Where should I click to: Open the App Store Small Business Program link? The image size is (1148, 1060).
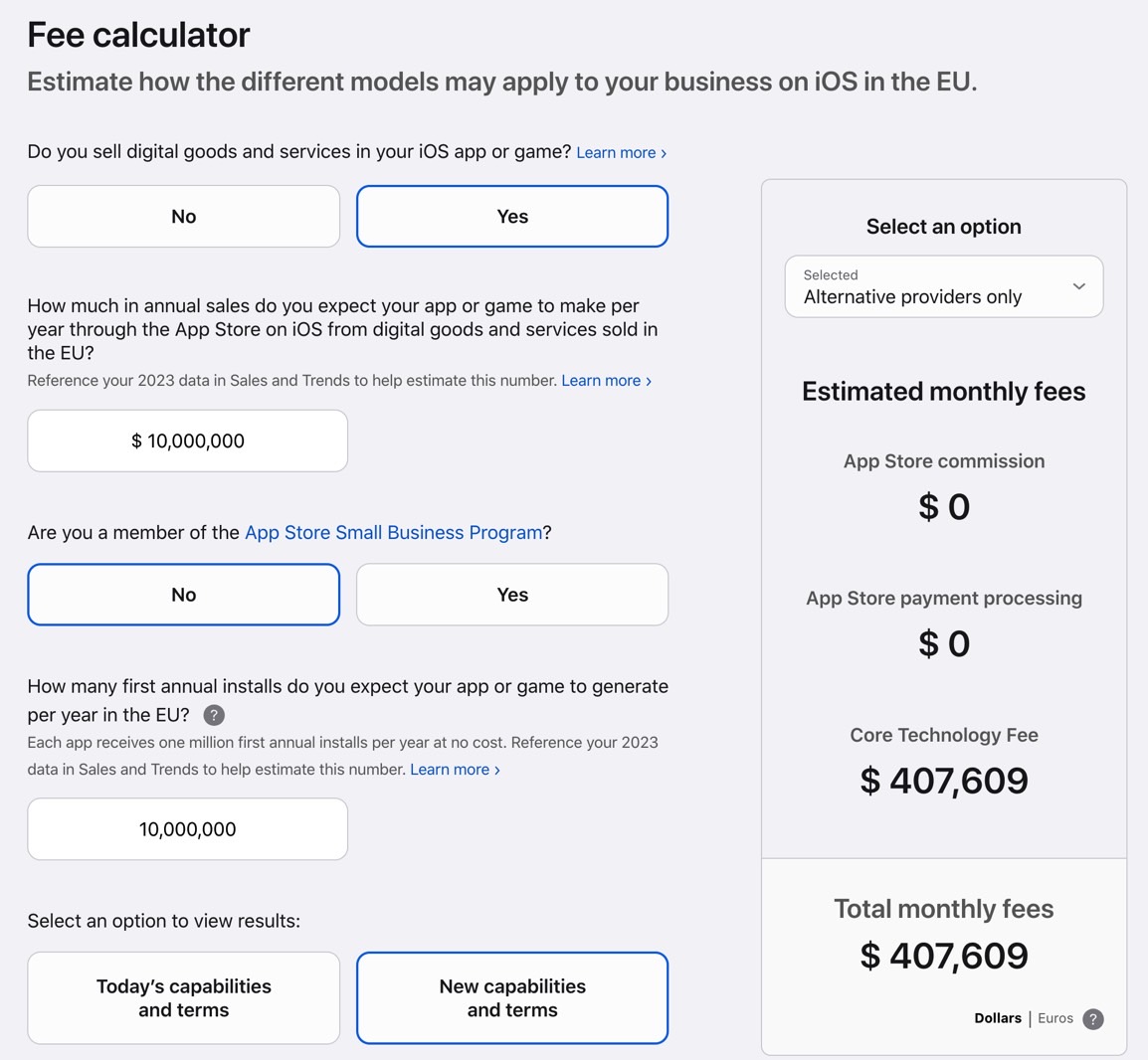coord(393,532)
